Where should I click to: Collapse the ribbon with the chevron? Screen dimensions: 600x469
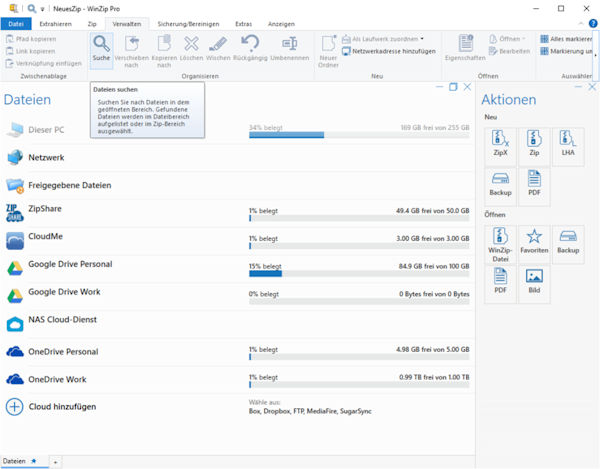point(581,24)
